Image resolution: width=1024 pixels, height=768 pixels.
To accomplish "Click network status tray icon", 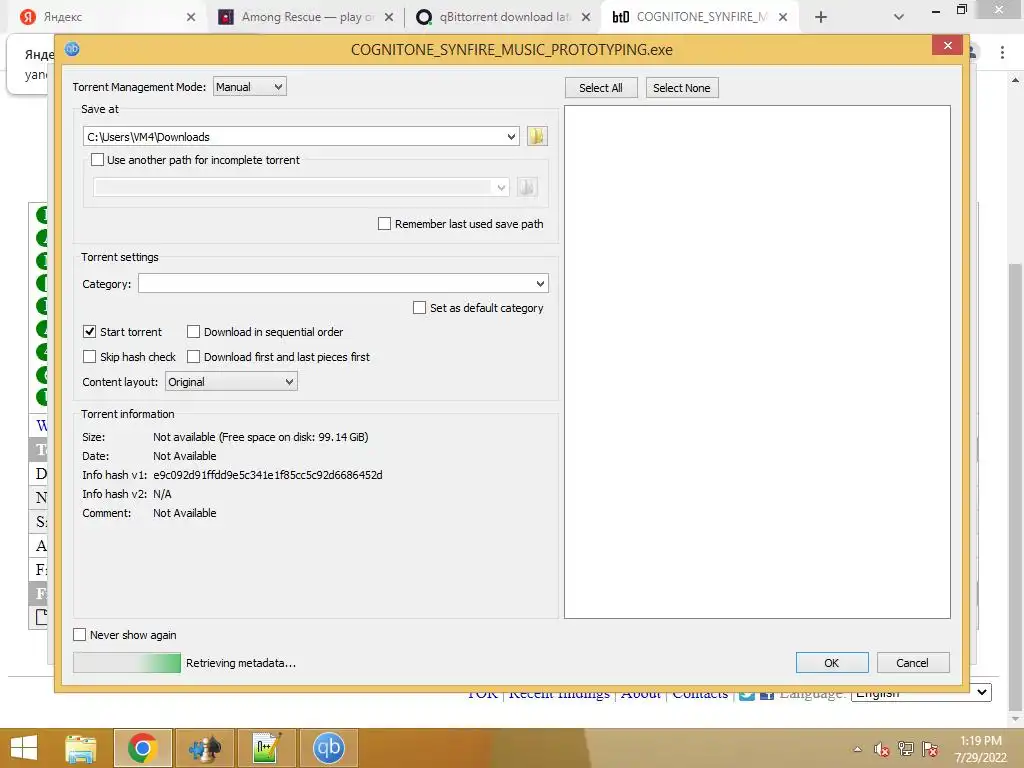I will 906,749.
